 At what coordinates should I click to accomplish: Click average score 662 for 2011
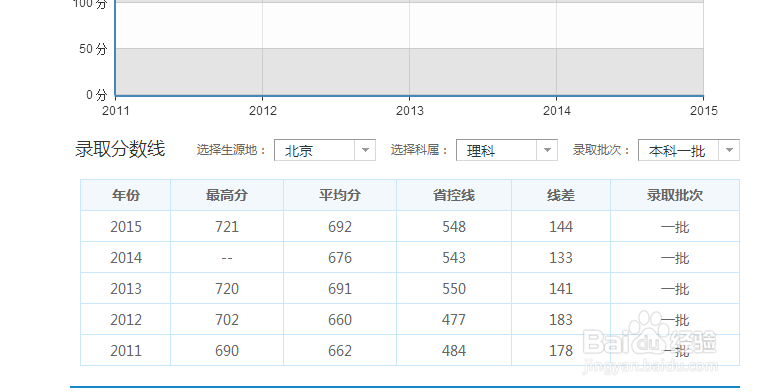[x=340, y=350]
